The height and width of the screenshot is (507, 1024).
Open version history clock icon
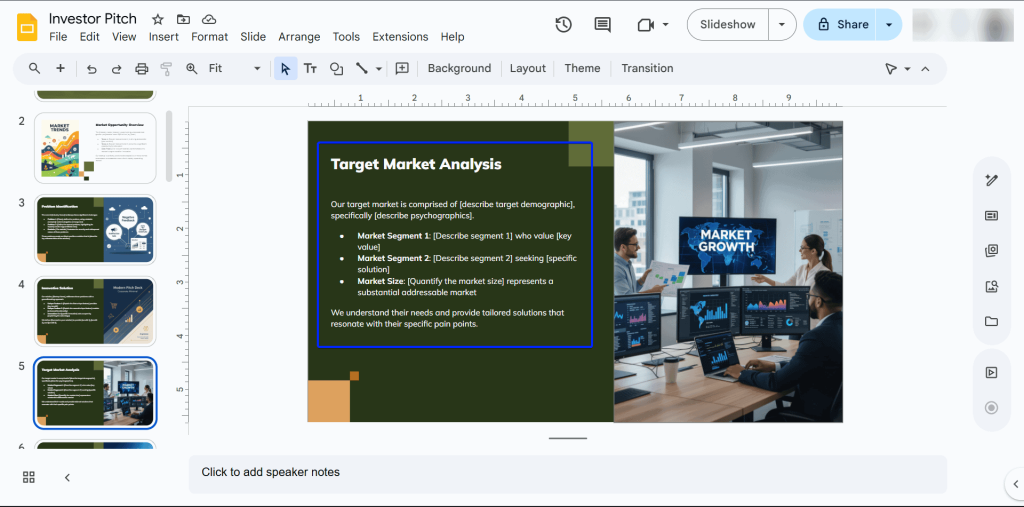[563, 25]
